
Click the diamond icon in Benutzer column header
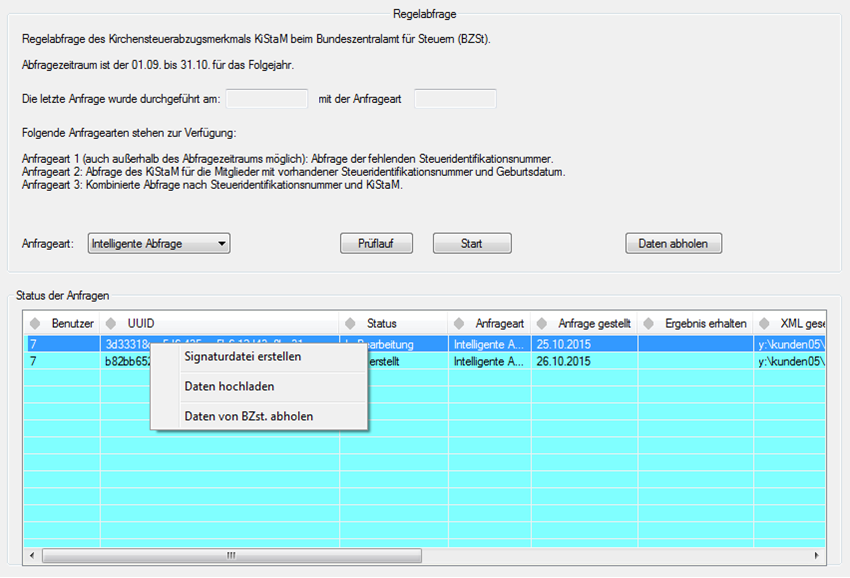click(35, 323)
